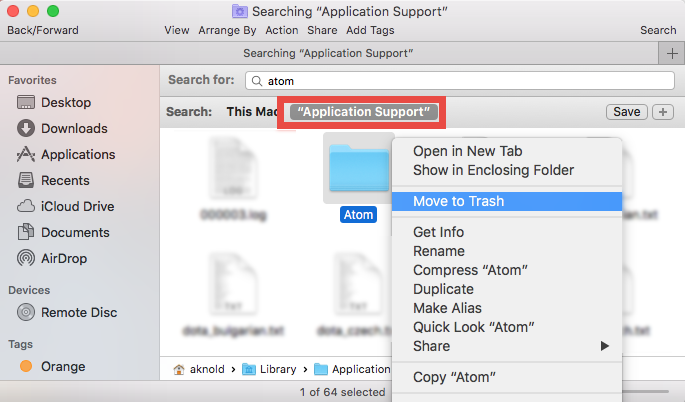This screenshot has width=685, height=402.
Task: Select the dota_bulgarian.txt file thumbnail
Action: point(233,284)
